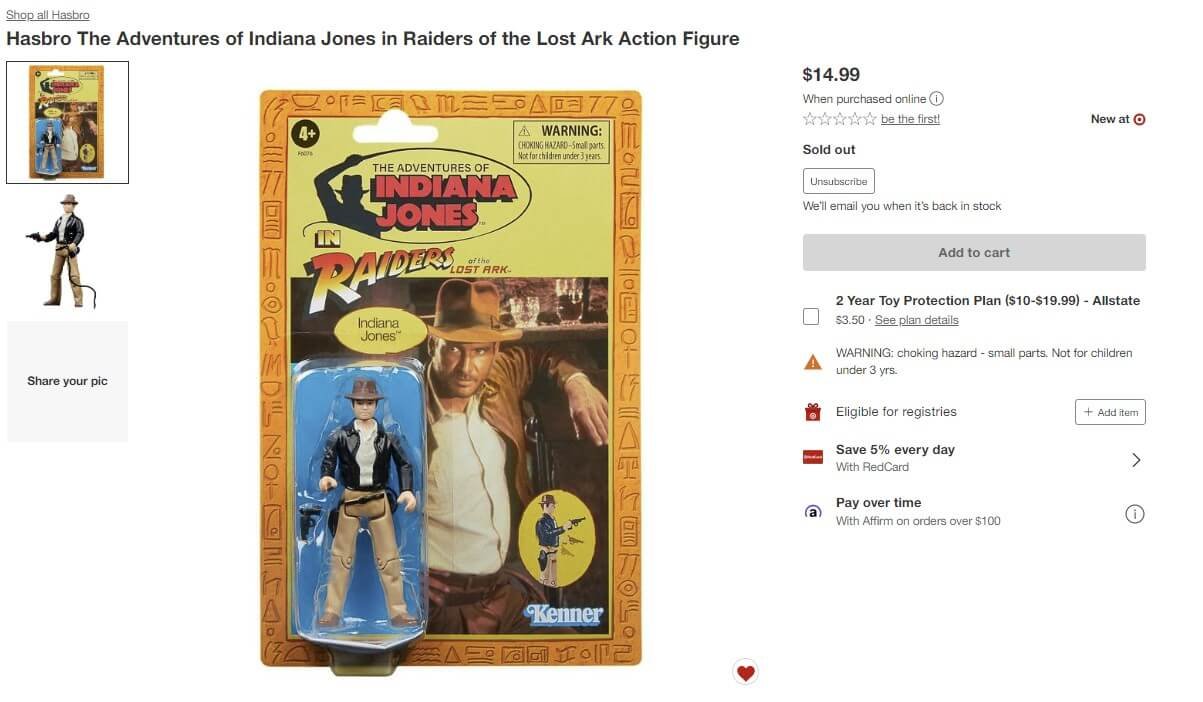Image resolution: width=1203 pixels, height=702 pixels.
Task: Click the red heart favorite icon
Action: [745, 673]
